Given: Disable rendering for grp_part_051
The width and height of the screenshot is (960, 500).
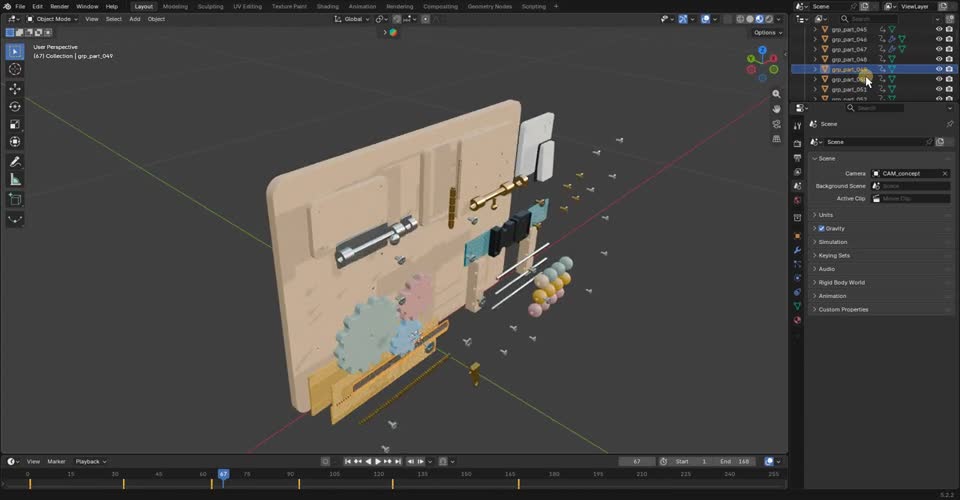Looking at the screenshot, I should click(x=950, y=89).
